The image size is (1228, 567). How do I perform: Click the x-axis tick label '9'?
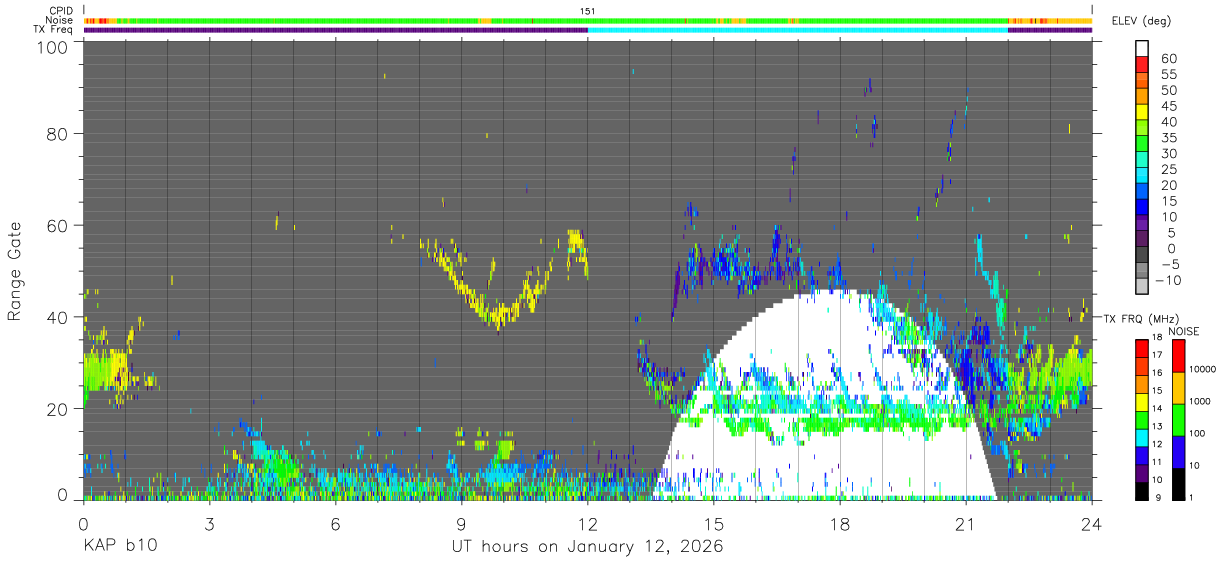pyautogui.click(x=462, y=525)
